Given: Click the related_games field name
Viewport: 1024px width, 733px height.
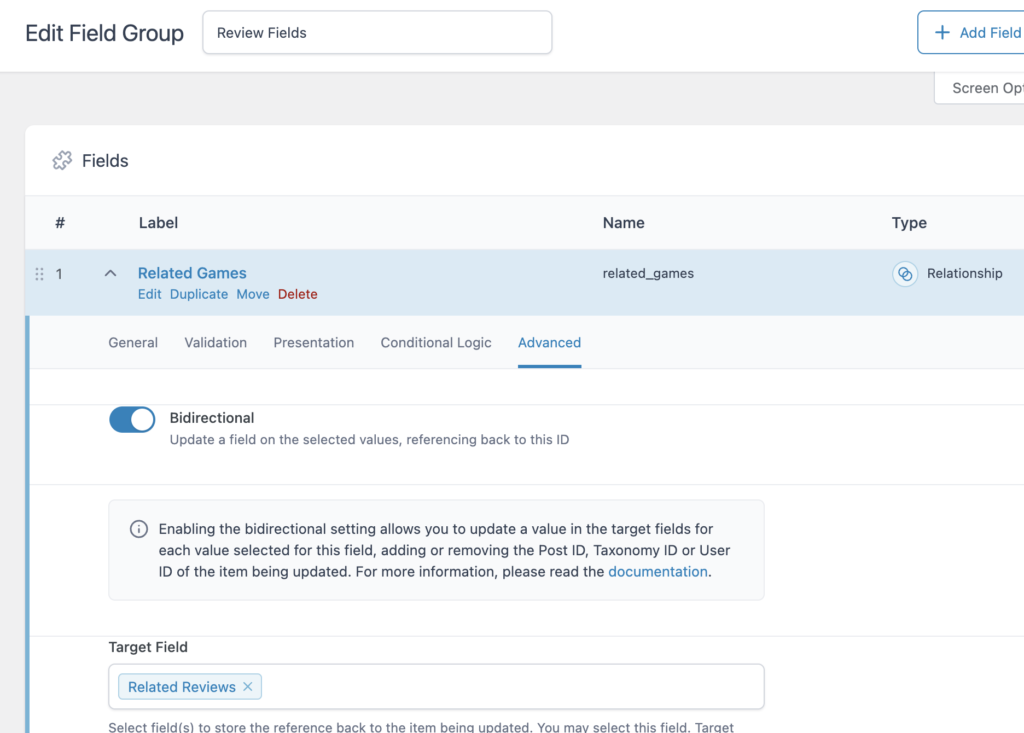Looking at the screenshot, I should click(x=648, y=274).
